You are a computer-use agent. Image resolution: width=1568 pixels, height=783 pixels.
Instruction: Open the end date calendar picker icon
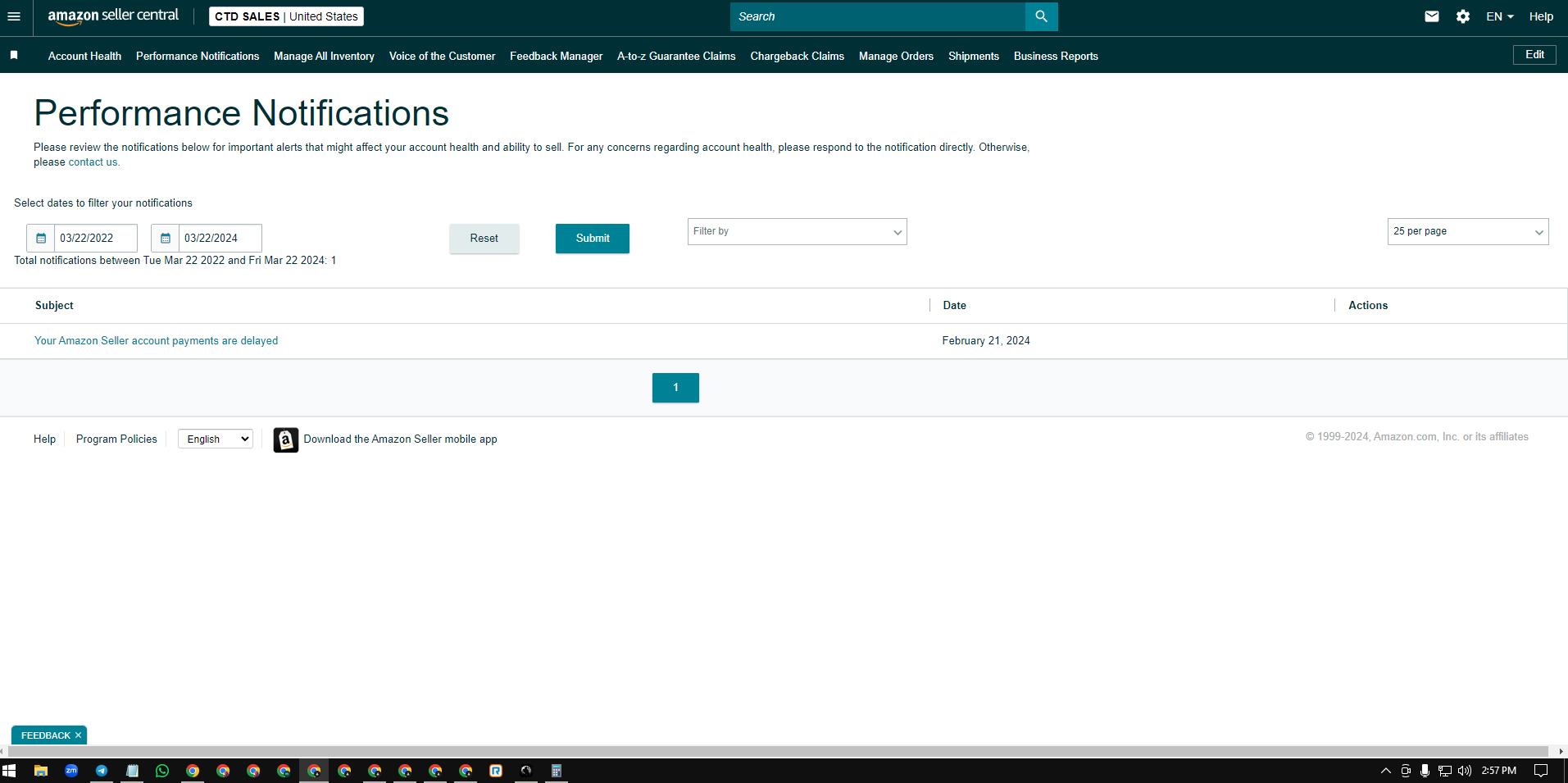pos(166,238)
